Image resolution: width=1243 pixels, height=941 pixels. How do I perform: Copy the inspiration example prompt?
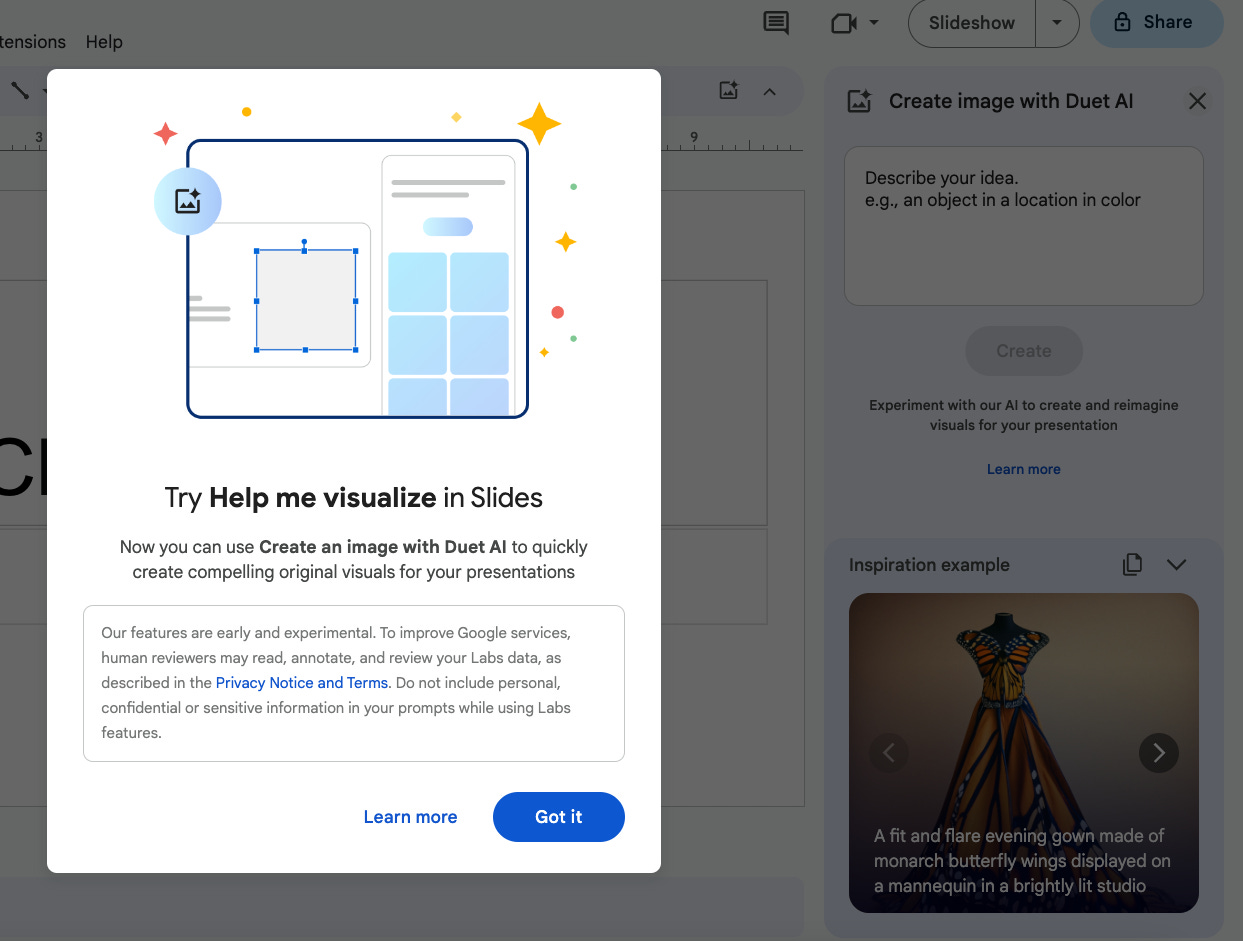1132,565
